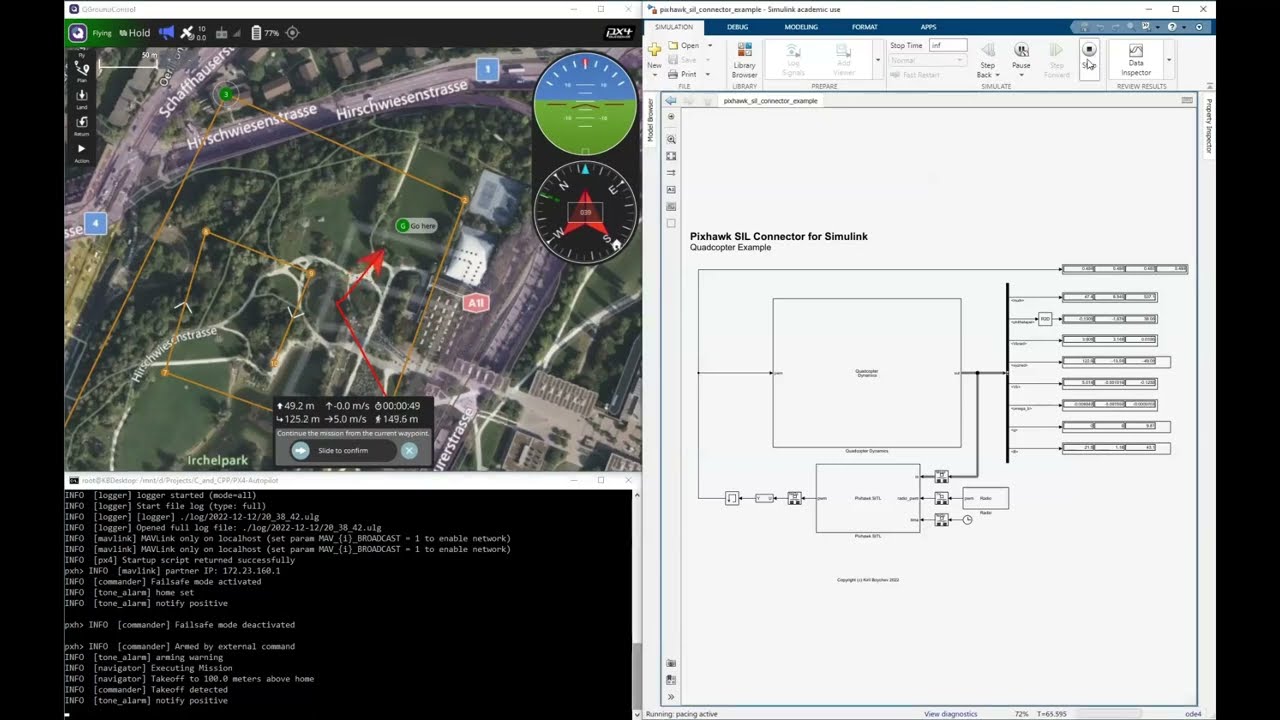Open the Simulink Library Browser
The image size is (1280, 720).
(744, 60)
